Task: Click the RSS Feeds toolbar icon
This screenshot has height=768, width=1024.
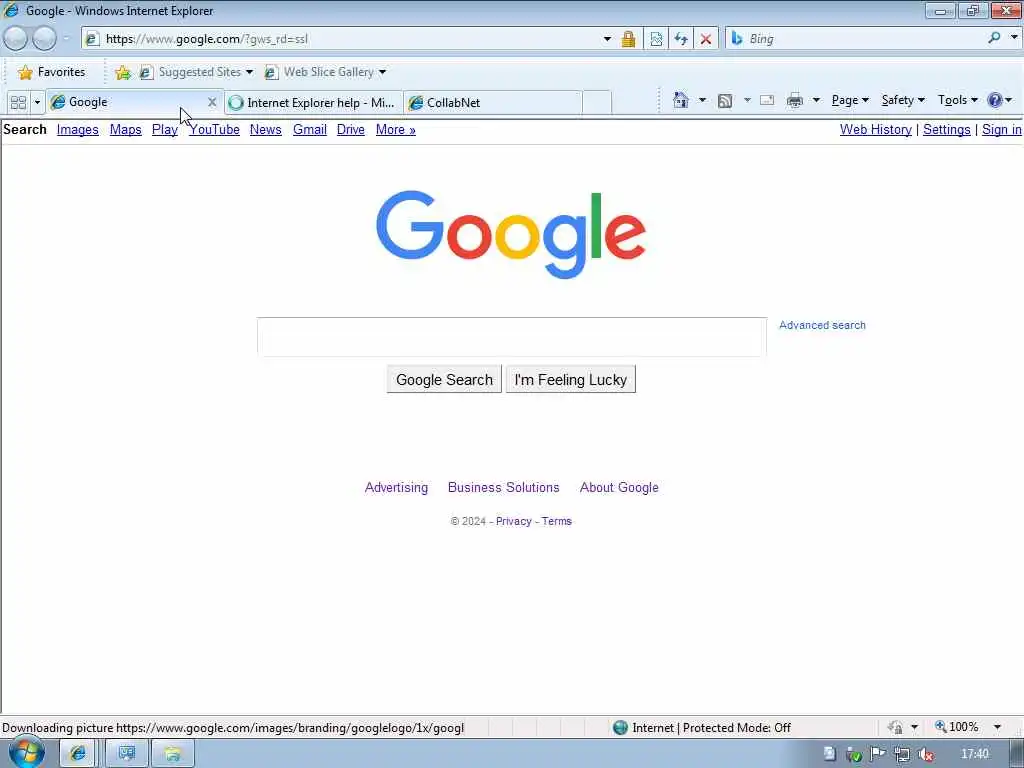Action: [x=725, y=101]
